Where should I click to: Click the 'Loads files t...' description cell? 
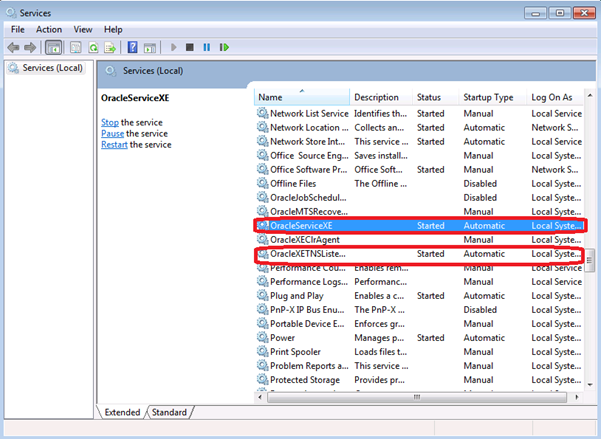[x=380, y=352]
